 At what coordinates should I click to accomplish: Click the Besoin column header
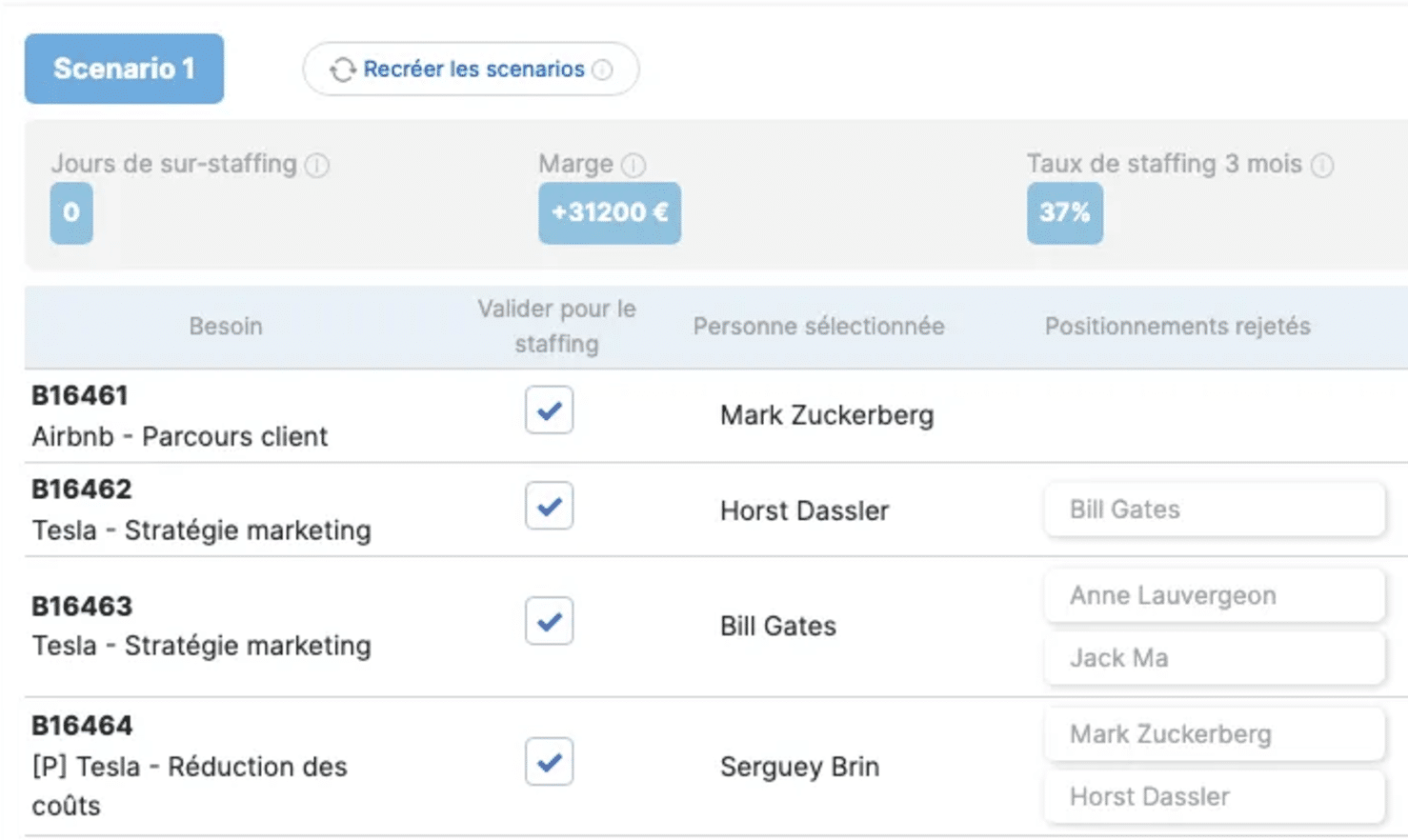(x=226, y=327)
